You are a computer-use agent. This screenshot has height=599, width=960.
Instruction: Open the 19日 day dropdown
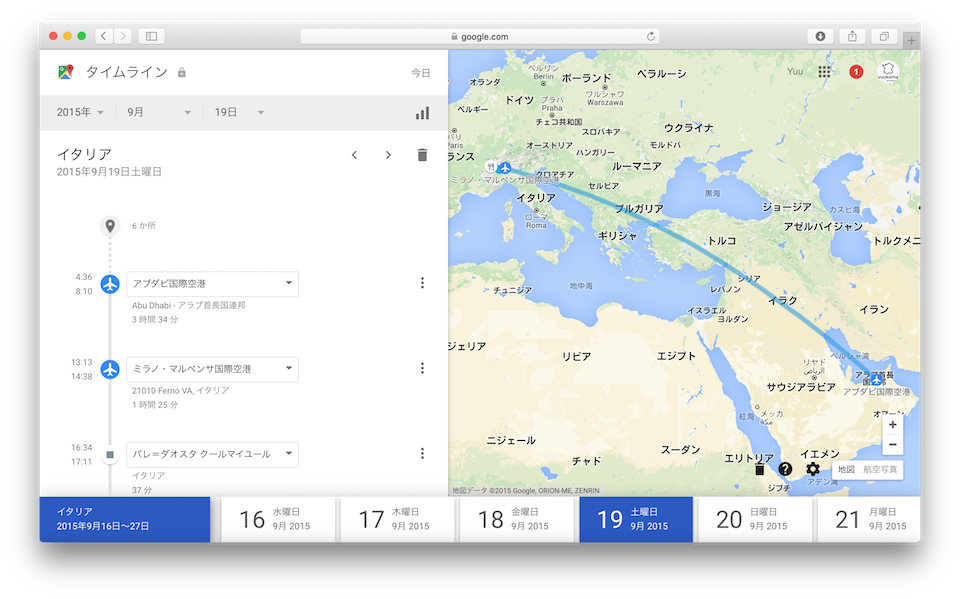[239, 113]
